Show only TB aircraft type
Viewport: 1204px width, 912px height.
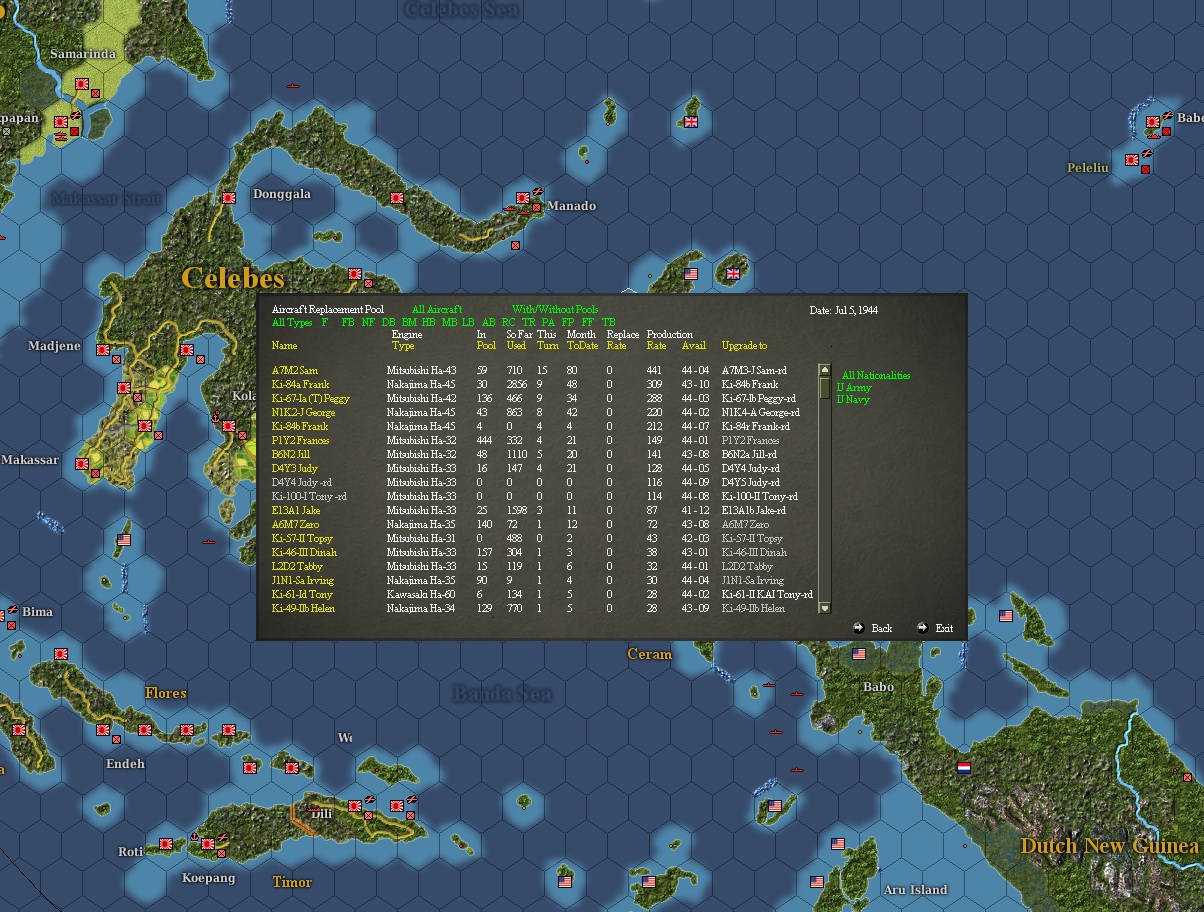click(609, 323)
